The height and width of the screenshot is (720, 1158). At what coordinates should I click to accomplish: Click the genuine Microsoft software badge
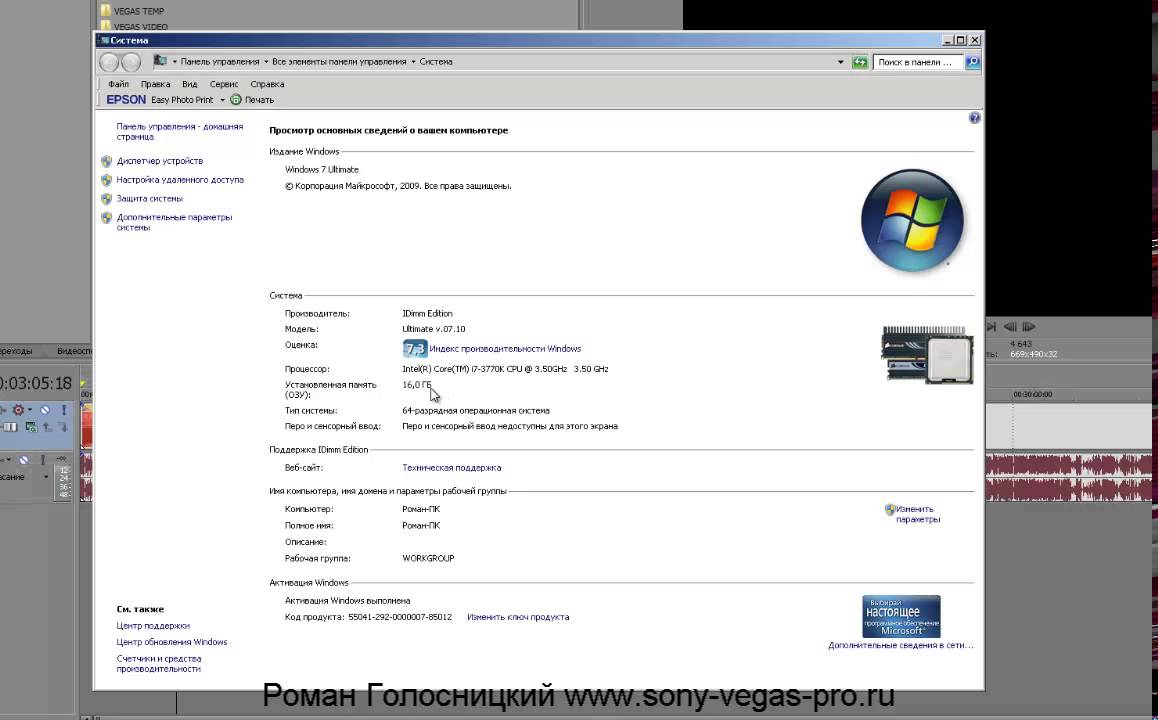(x=901, y=617)
